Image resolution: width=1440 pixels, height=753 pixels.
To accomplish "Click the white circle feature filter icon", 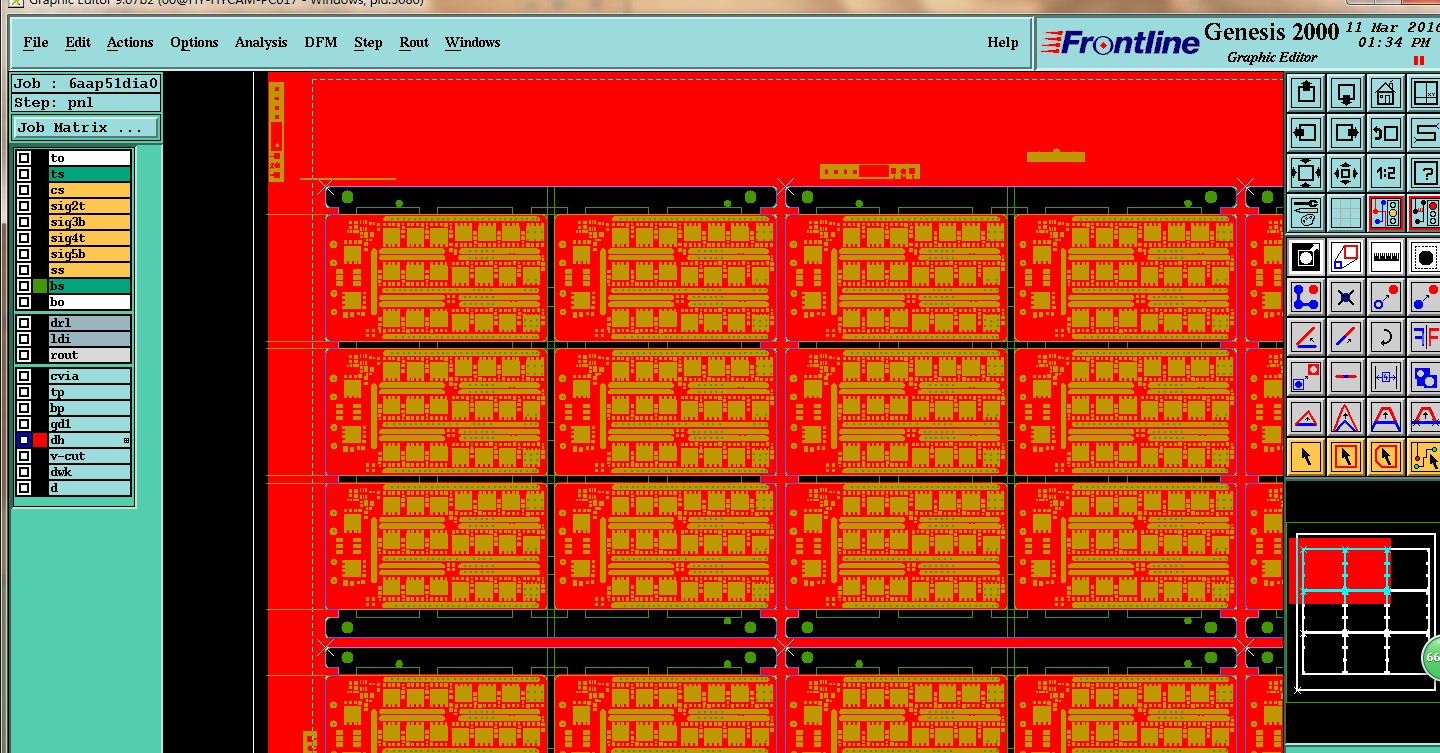I will pos(1306,257).
